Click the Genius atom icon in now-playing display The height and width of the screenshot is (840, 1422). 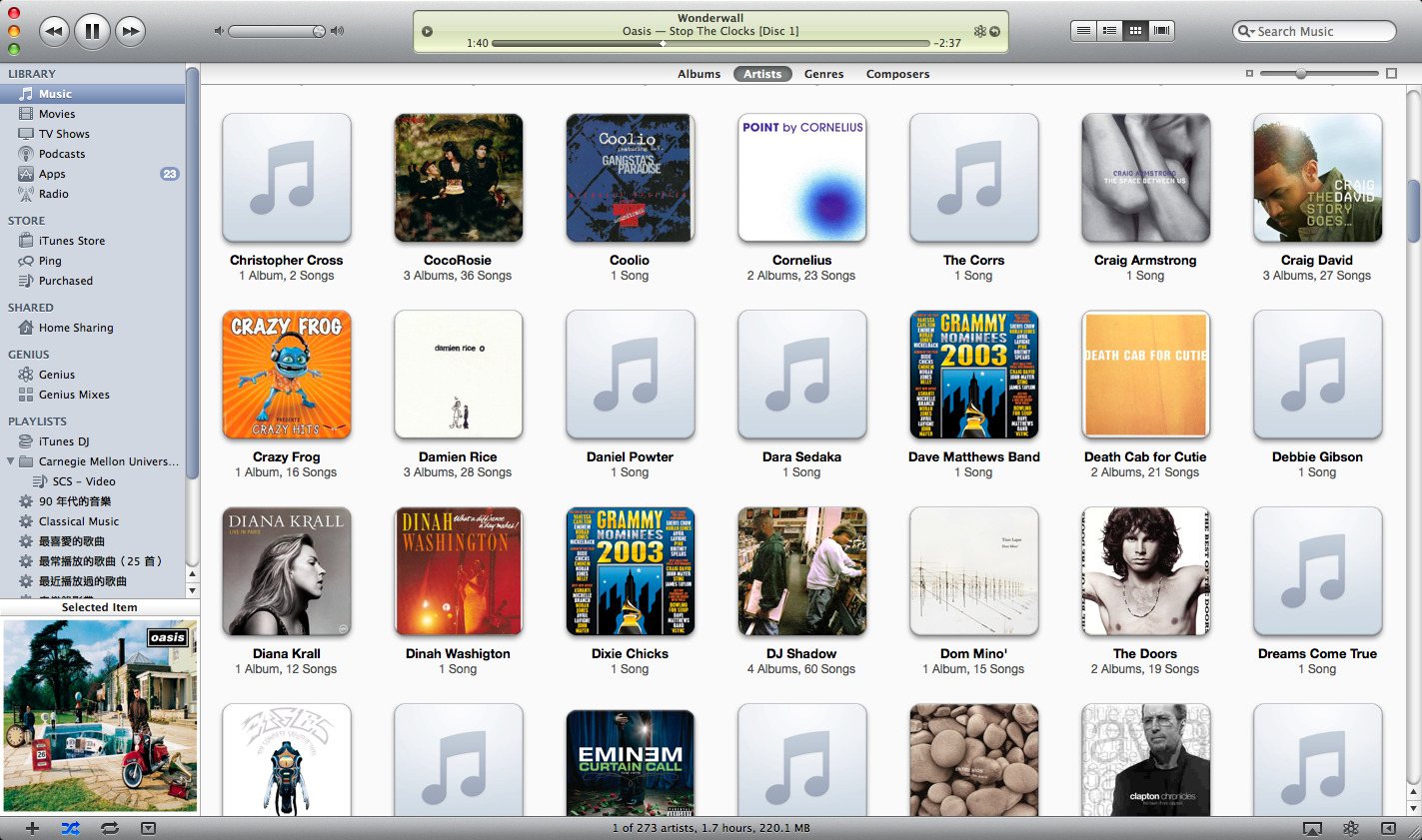coord(979,31)
